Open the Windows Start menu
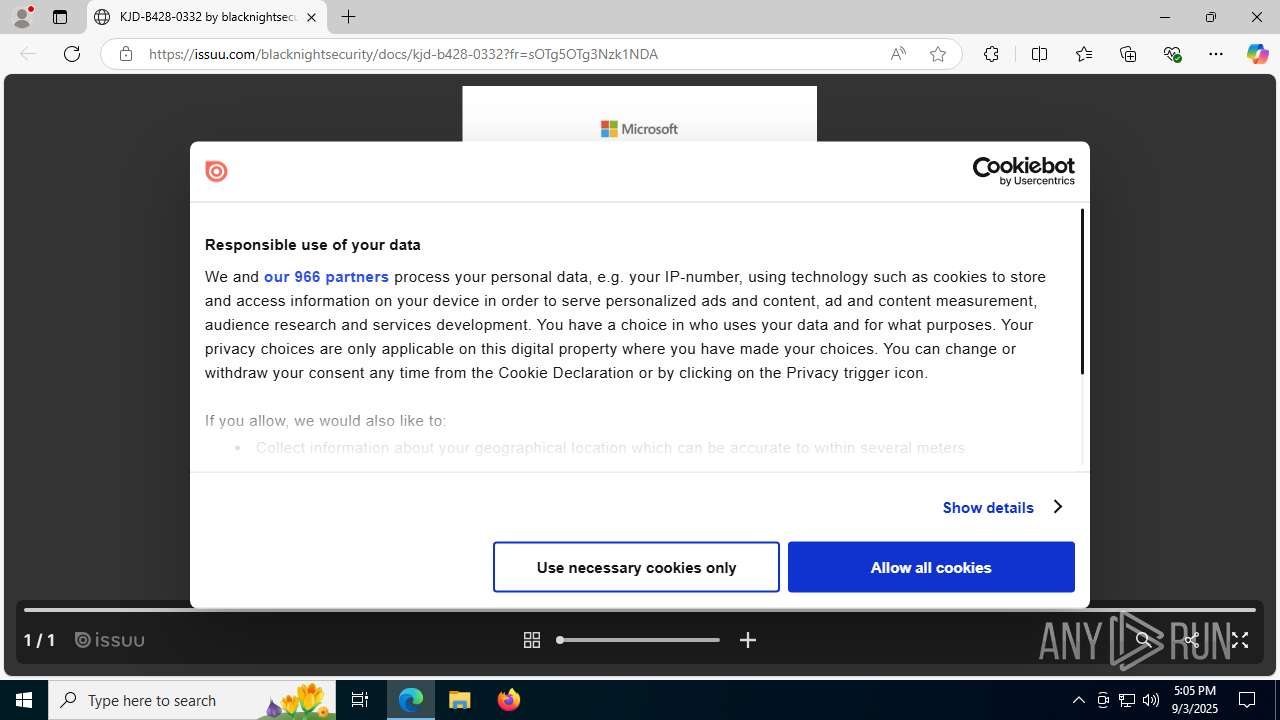This screenshot has width=1280, height=720. click(24, 700)
